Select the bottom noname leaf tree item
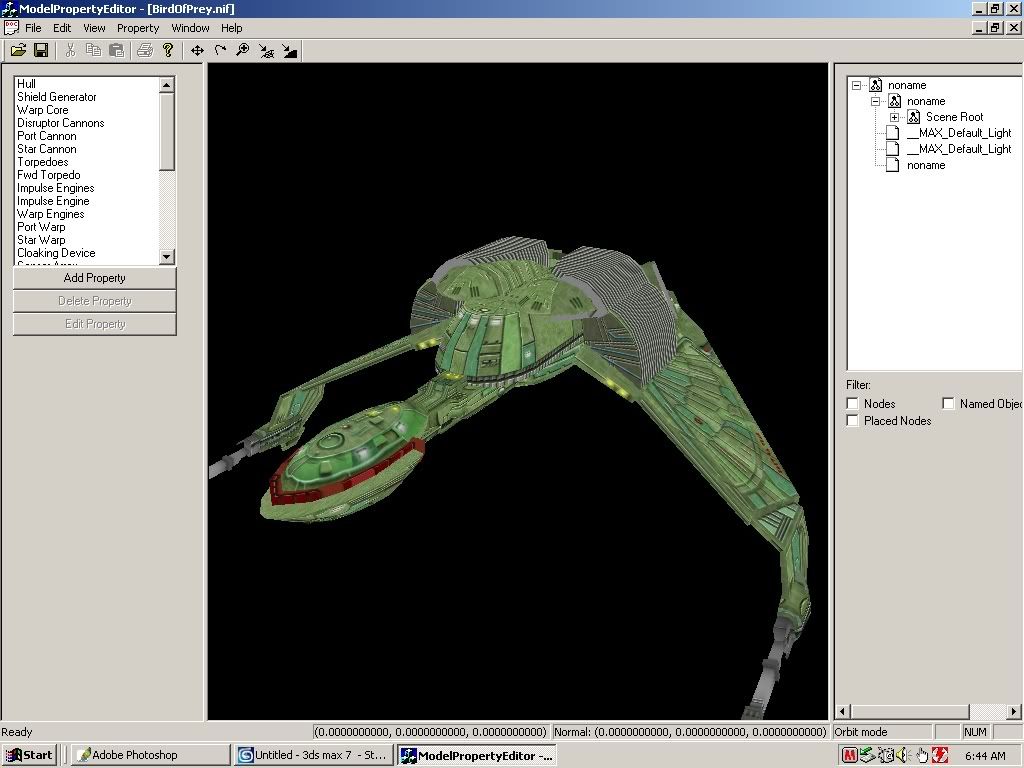 (926, 165)
